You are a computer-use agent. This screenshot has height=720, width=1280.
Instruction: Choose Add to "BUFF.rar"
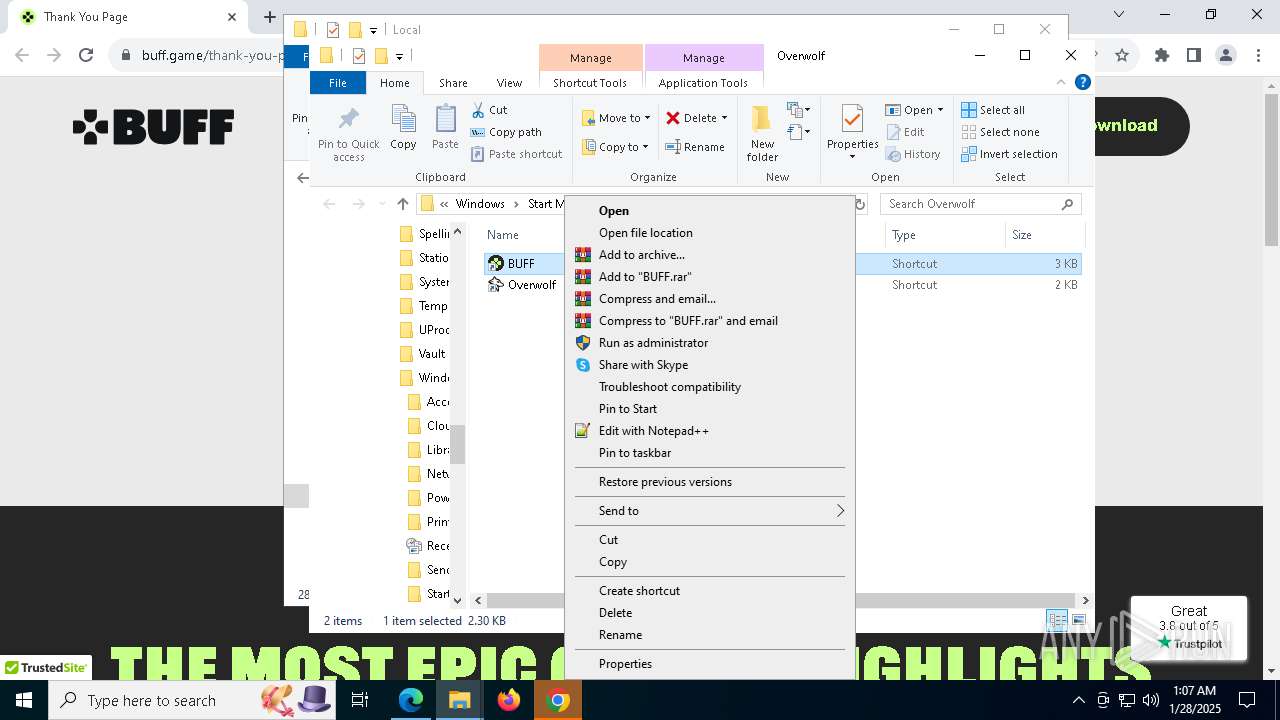point(710,277)
